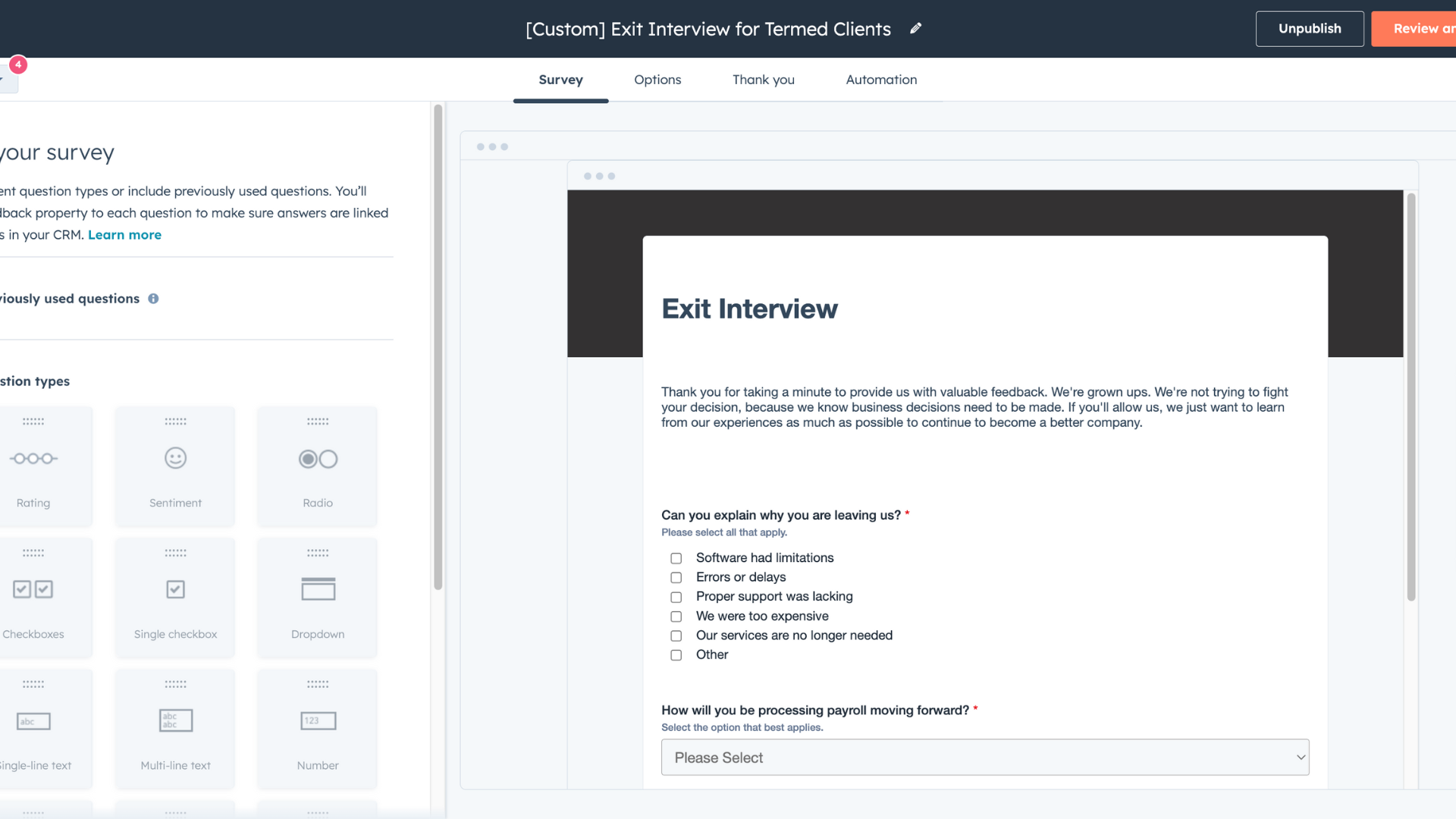Open the Automation tab

tap(881, 80)
